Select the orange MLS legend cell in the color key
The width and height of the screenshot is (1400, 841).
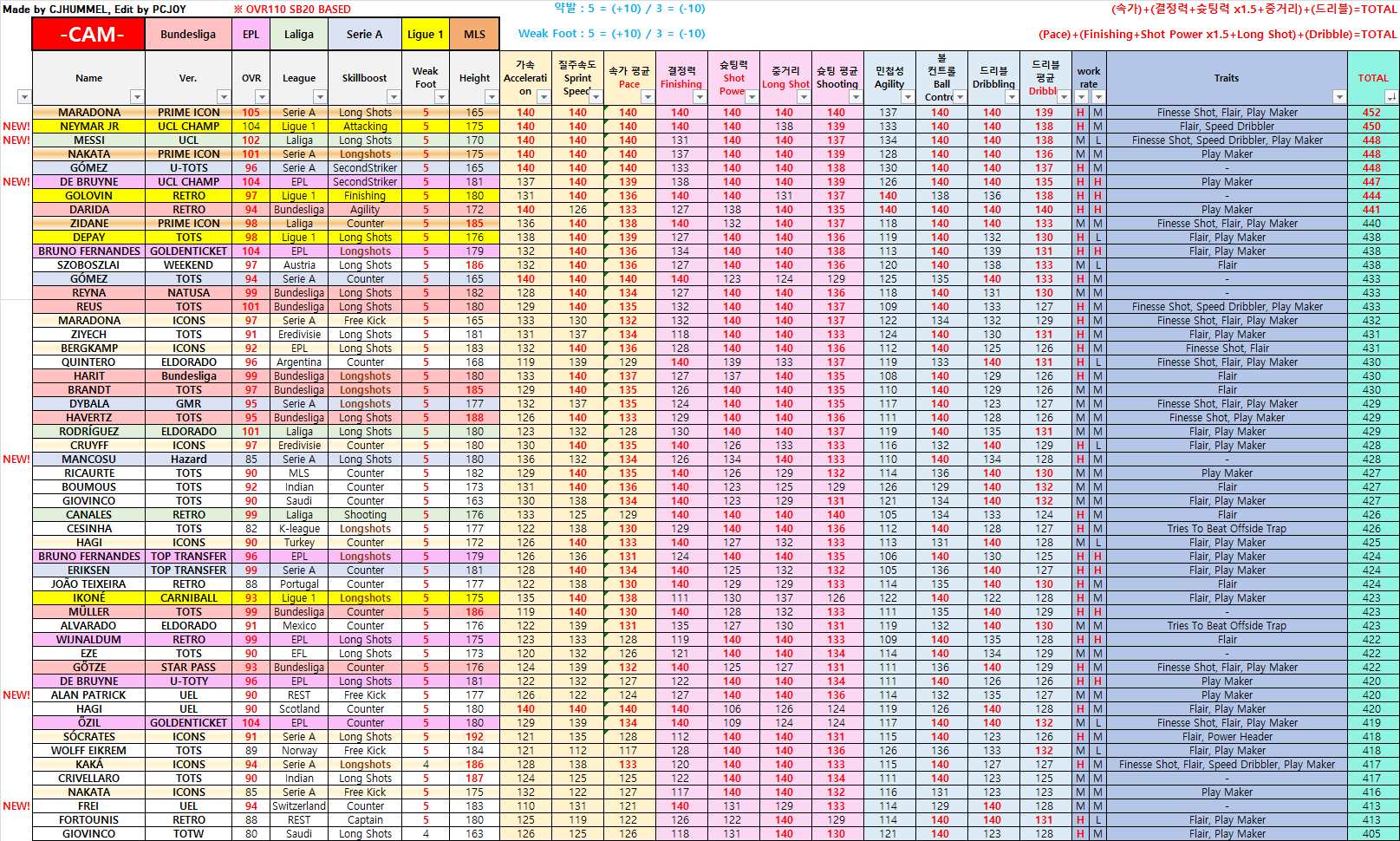tap(474, 35)
